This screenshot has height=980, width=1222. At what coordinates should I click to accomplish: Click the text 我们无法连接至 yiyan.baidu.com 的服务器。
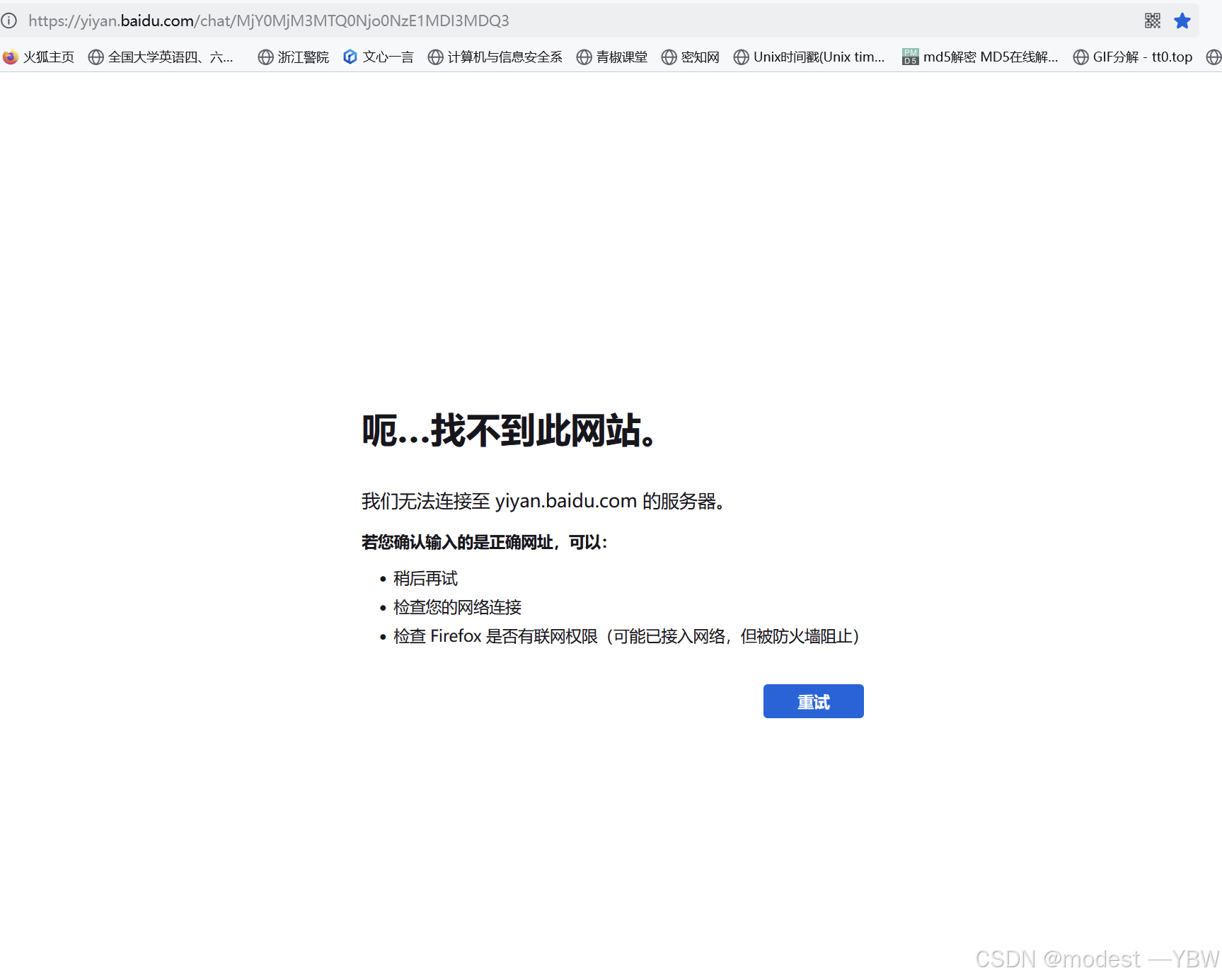pyautogui.click(x=544, y=501)
